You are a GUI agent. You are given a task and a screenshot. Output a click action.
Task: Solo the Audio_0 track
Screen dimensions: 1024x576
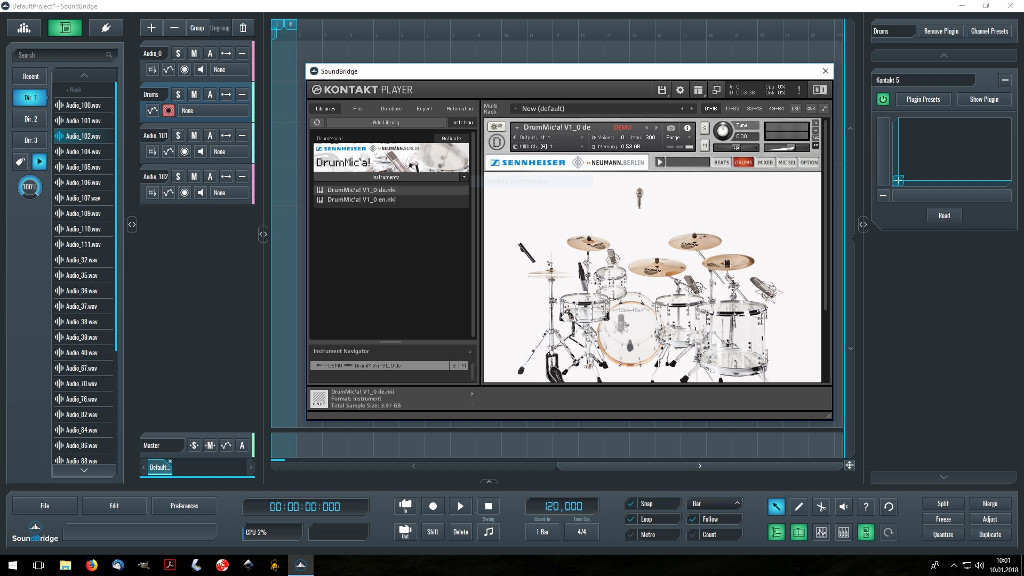(x=178, y=54)
